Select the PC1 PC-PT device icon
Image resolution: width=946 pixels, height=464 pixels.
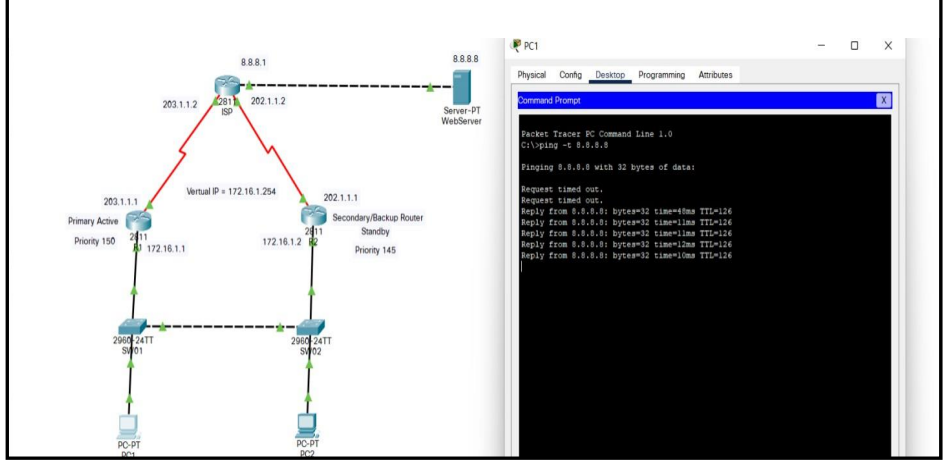128,428
